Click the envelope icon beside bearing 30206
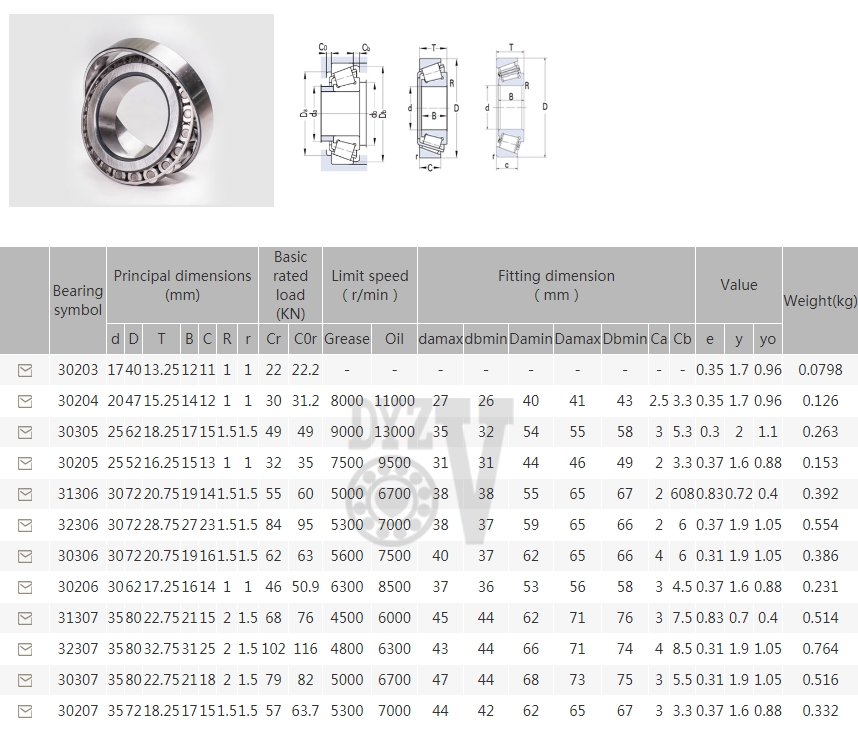The width and height of the screenshot is (858, 737). pyautogui.click(x=25, y=587)
